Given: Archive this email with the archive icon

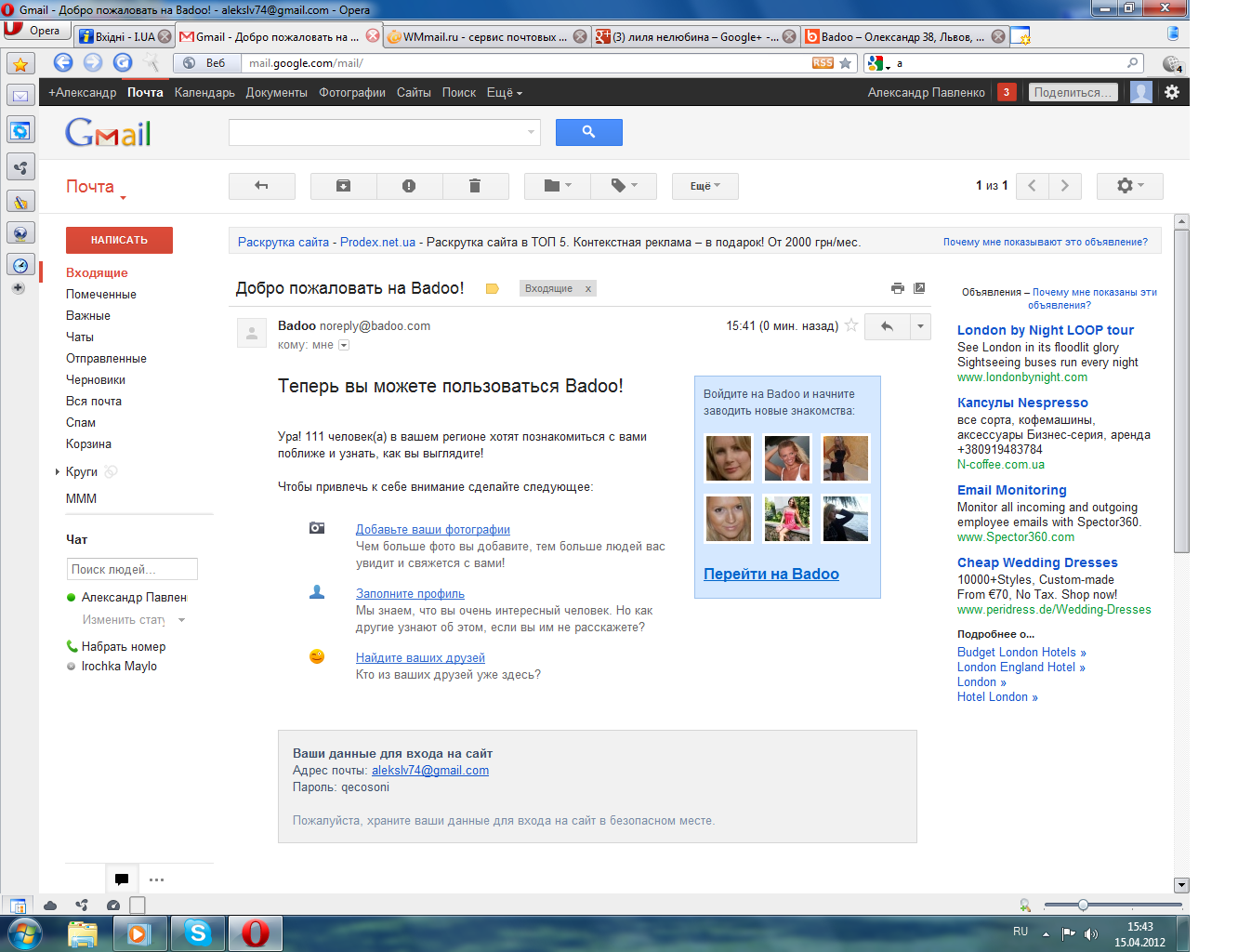Looking at the screenshot, I should coord(343,186).
